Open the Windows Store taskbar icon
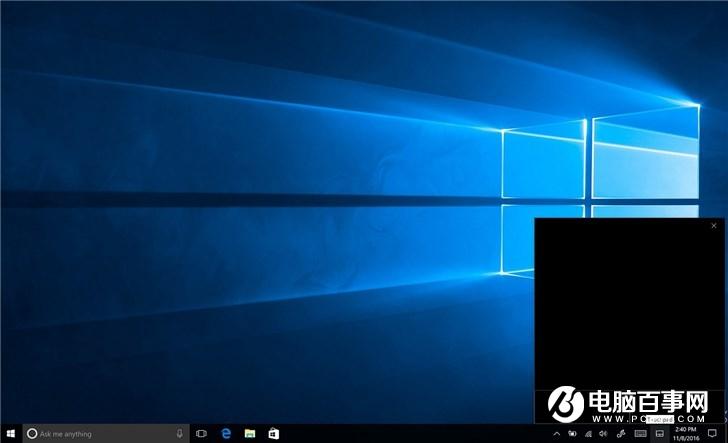 273,434
